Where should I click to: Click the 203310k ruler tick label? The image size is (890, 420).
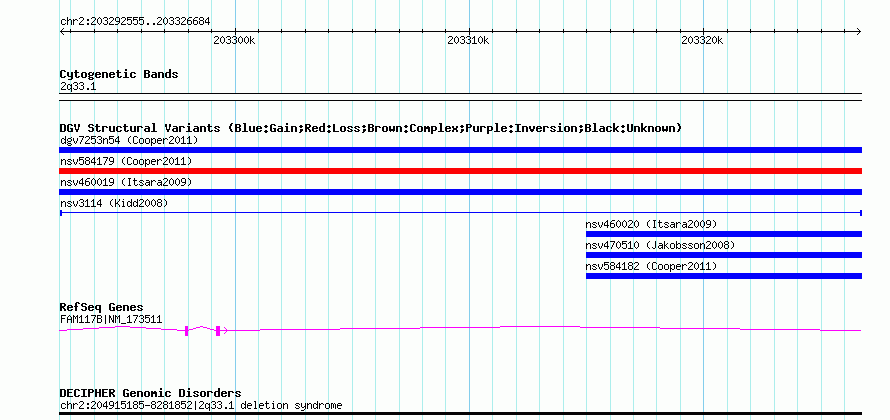point(469,40)
